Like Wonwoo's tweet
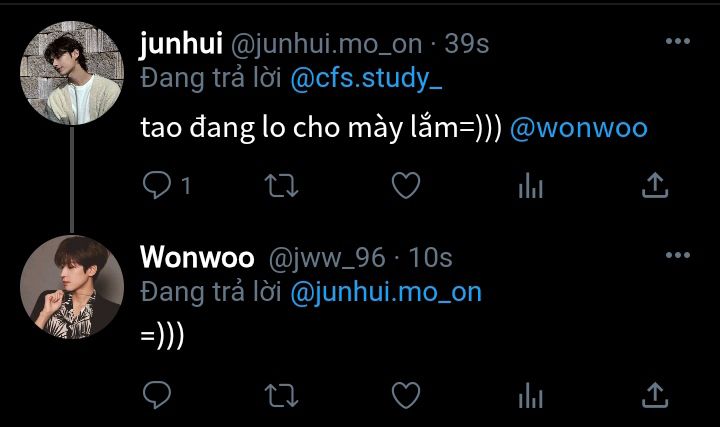Image resolution: width=720 pixels, height=427 pixels. (x=406, y=395)
